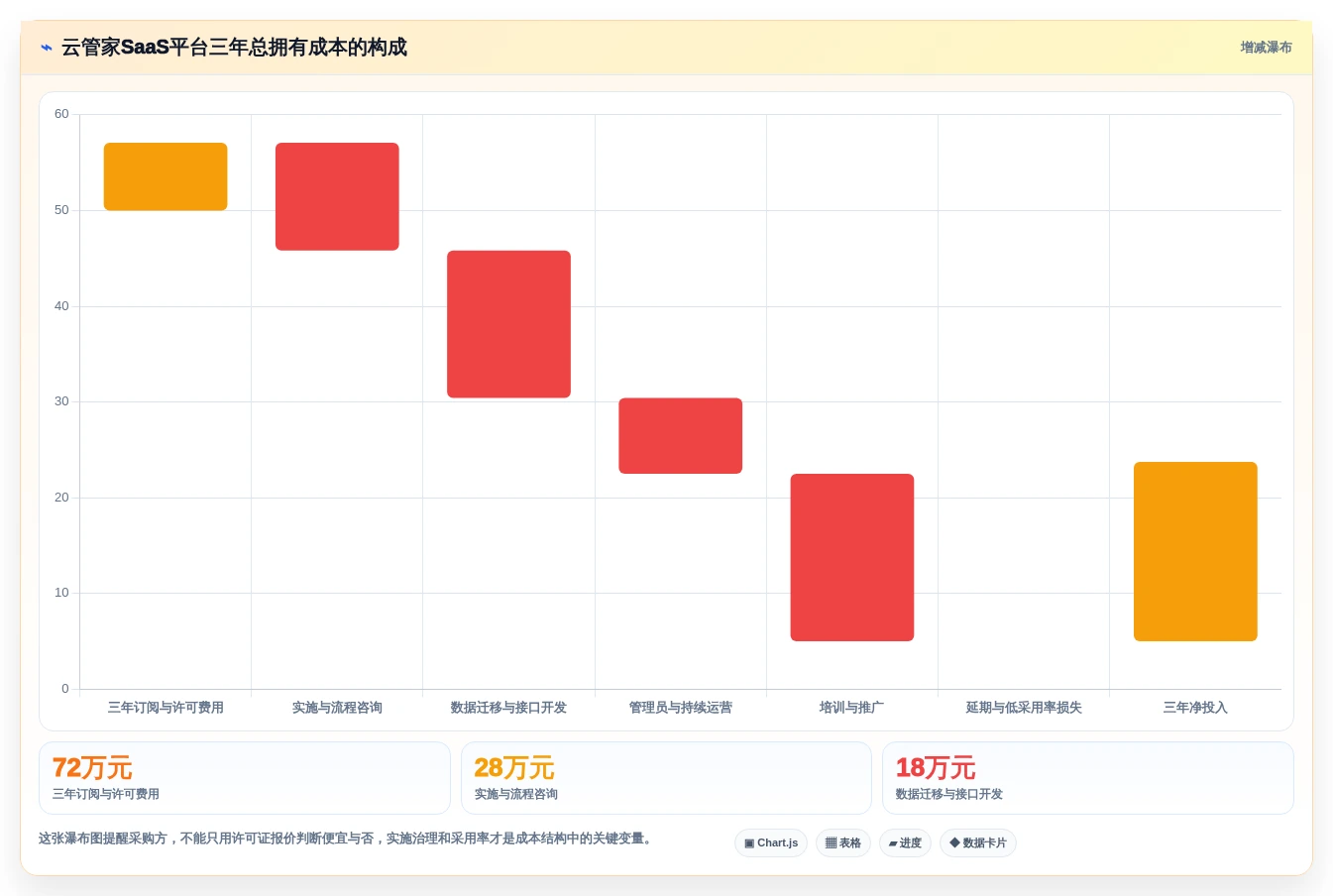Click 数据迁移与接口开发 caption under 18万元
Screen dimensions: 1333x896
tap(949, 794)
